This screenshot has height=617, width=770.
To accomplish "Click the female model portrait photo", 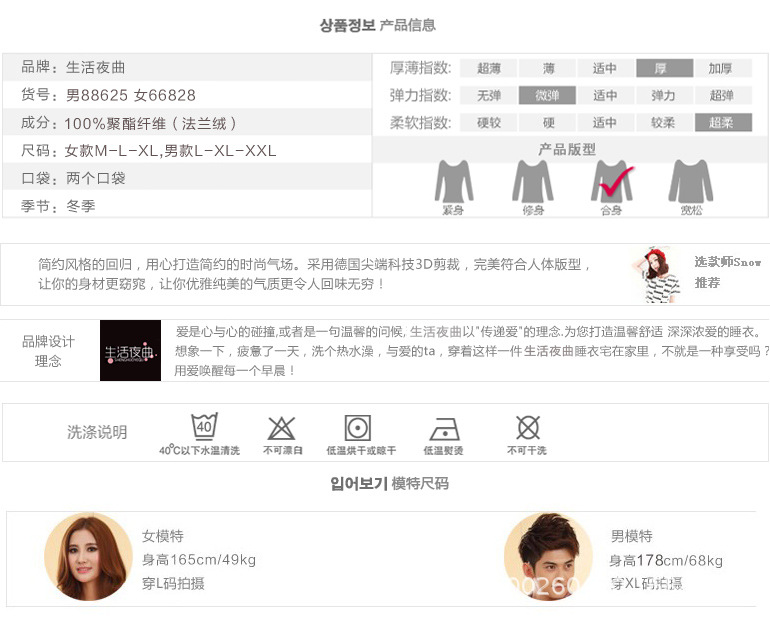I will coord(88,557).
